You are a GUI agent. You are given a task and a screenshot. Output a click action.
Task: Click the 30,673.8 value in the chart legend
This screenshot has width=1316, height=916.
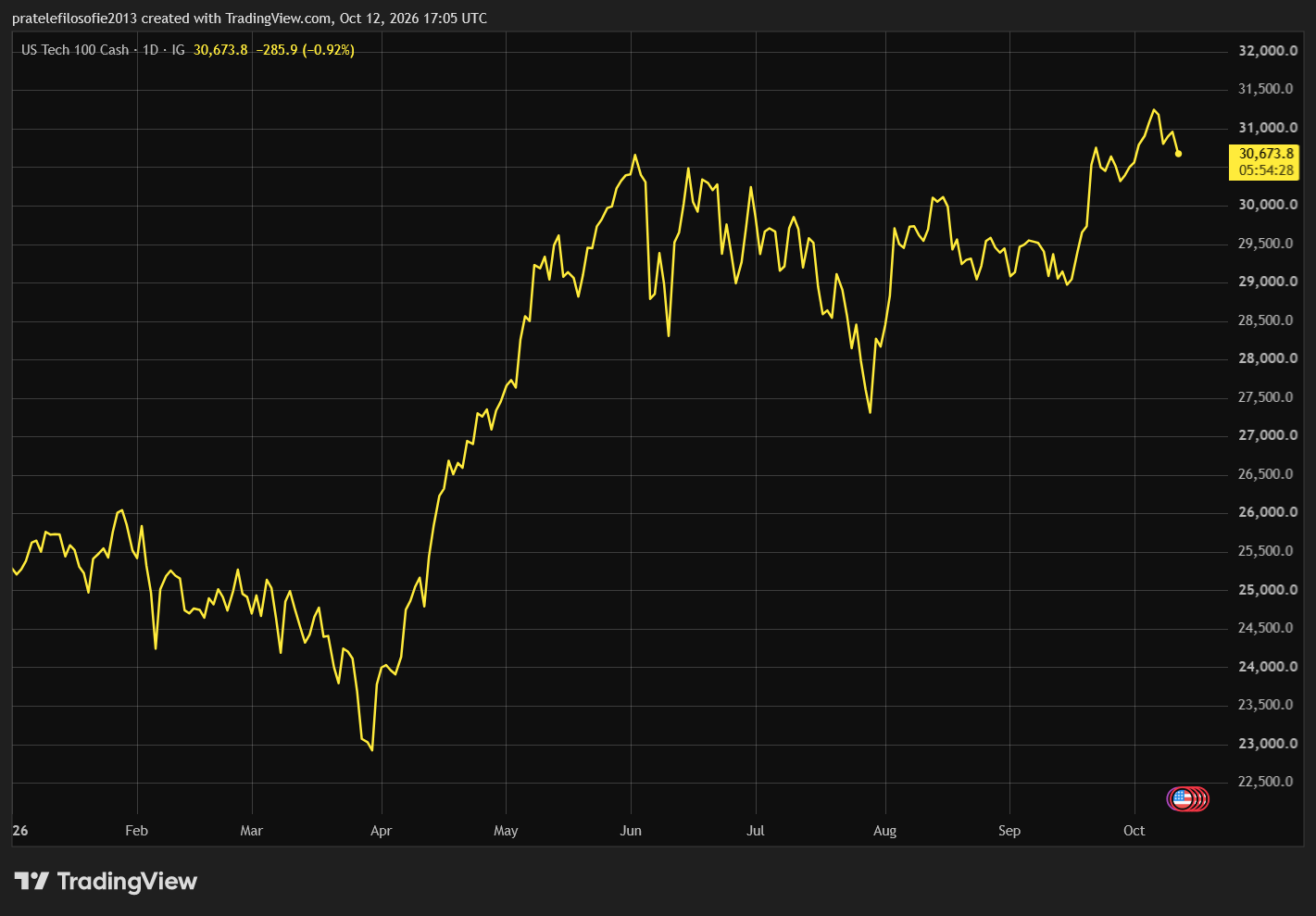pos(220,50)
